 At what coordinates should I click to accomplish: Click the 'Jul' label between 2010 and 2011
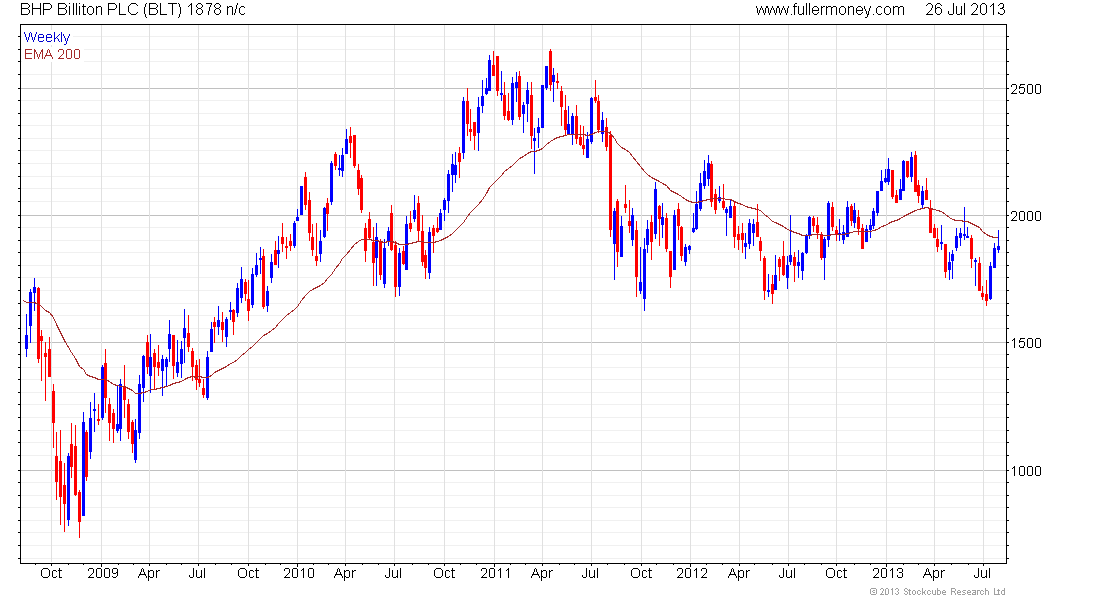tap(393, 573)
